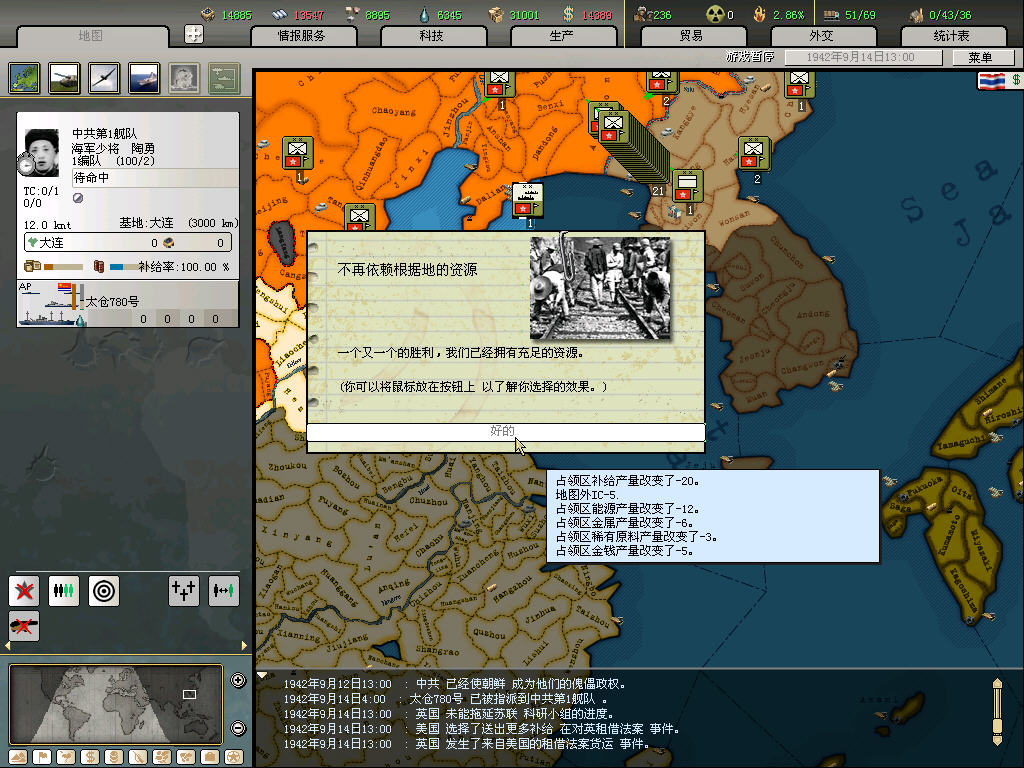This screenshot has height=768, width=1024.
Task: Click the date field 1942年9月14日 to unpause
Action: 851,58
